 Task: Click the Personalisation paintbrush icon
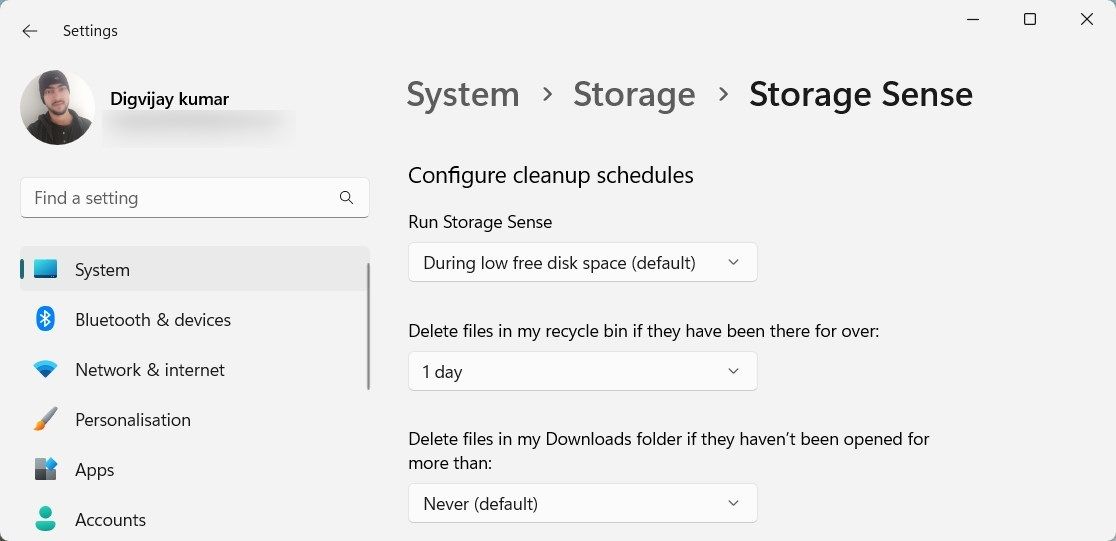coord(46,419)
